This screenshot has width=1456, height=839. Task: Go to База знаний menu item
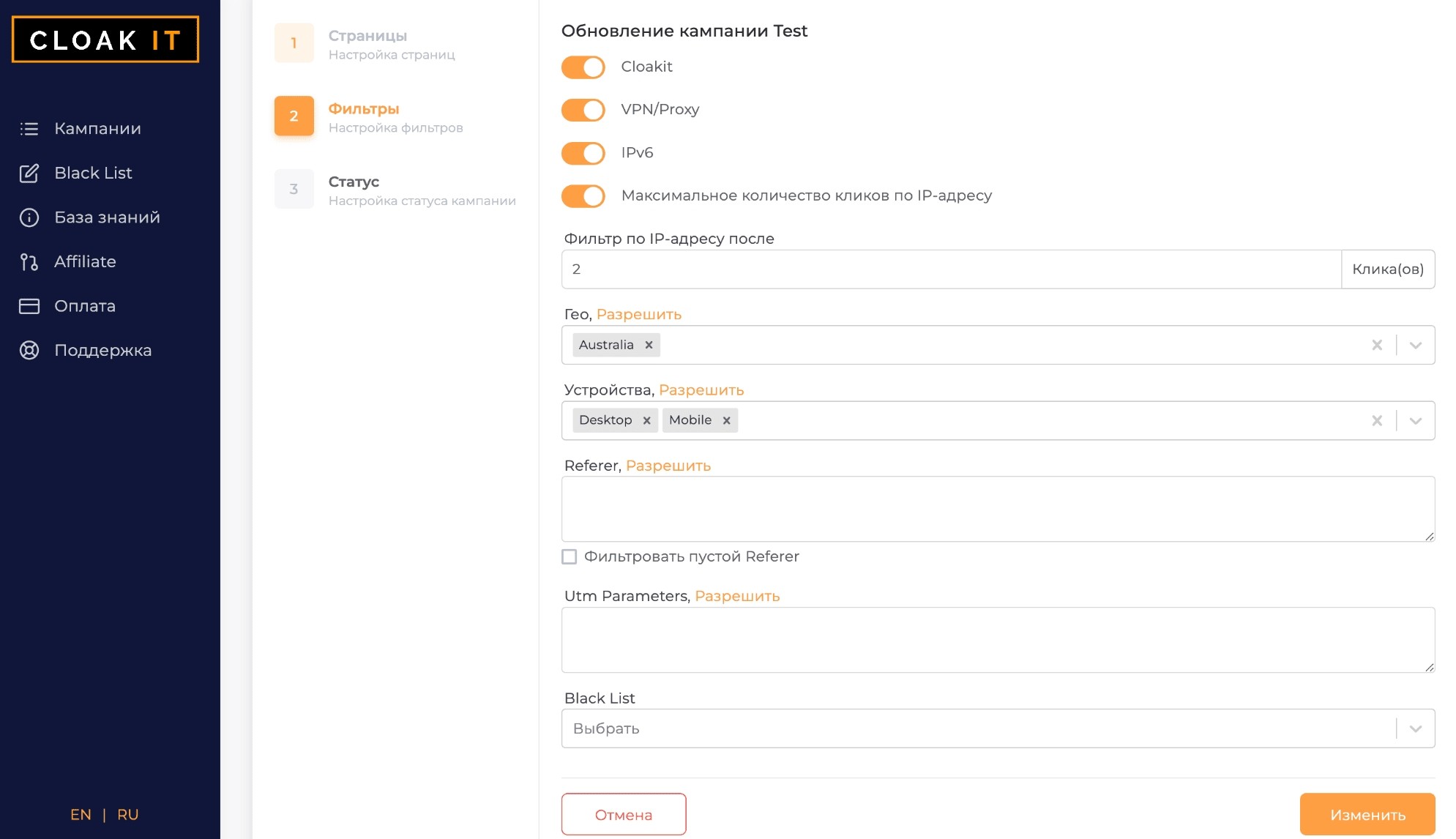coord(107,217)
